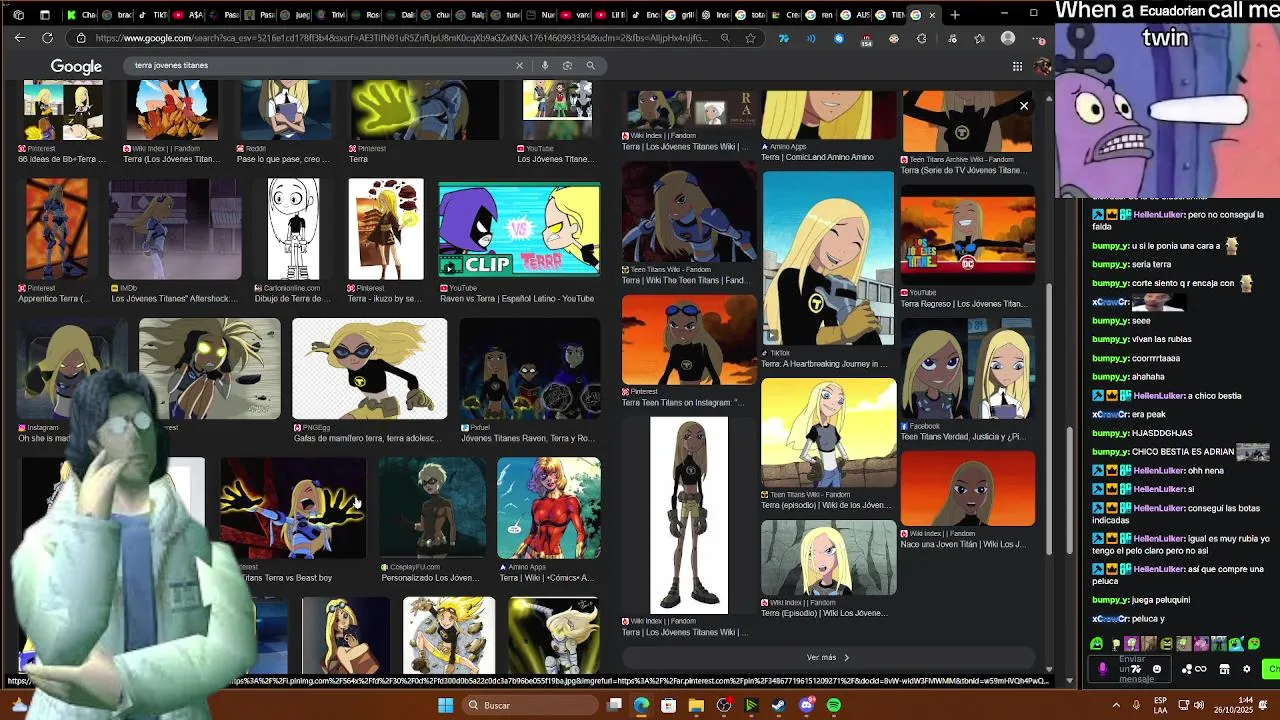Go back using browser back arrow

[20, 38]
